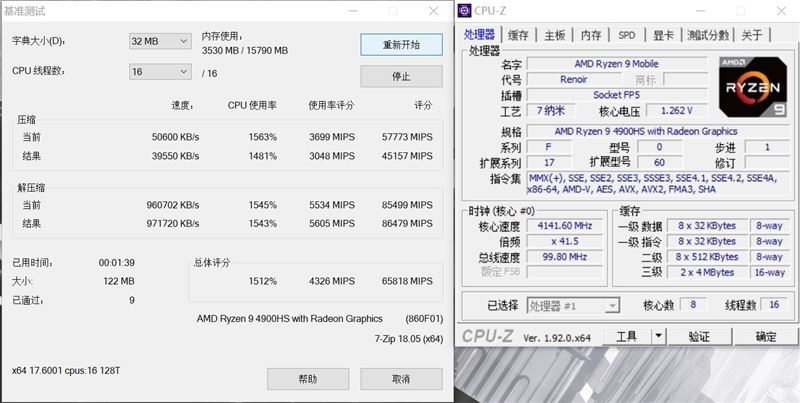Close the 基准测试 benchmark window
Viewport: 800px width, 403px height.
[433, 11]
